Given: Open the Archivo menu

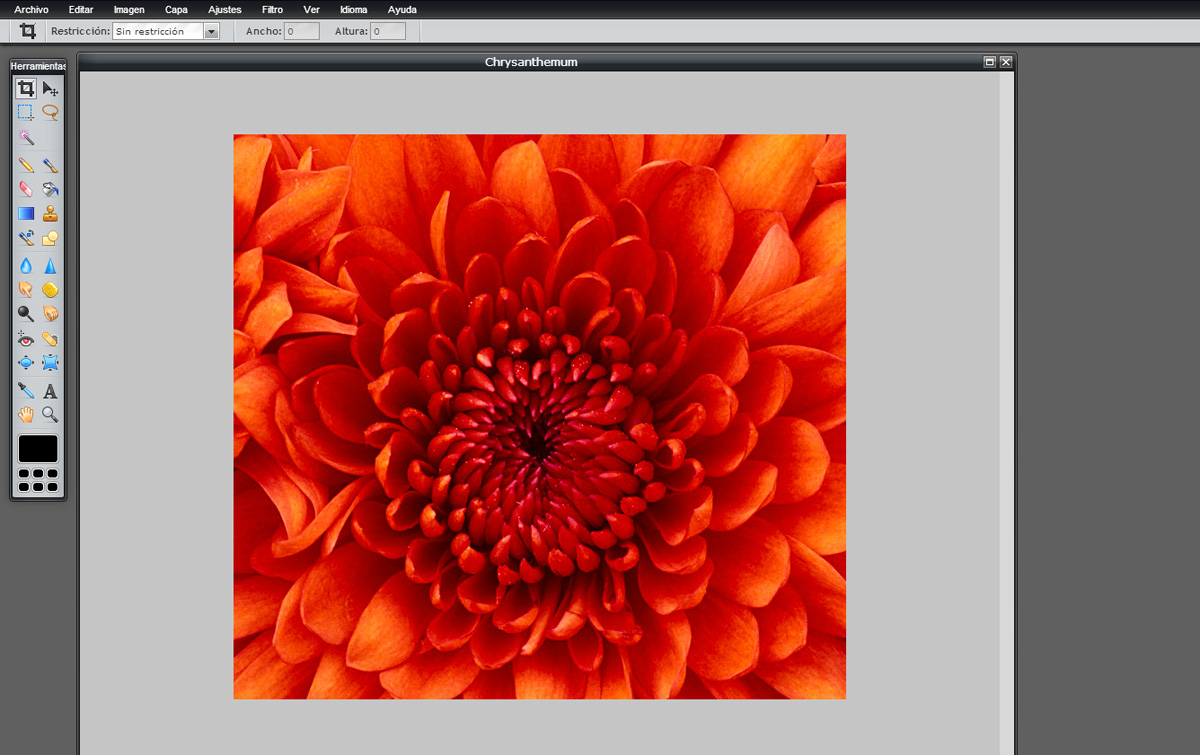Looking at the screenshot, I should (x=31, y=9).
